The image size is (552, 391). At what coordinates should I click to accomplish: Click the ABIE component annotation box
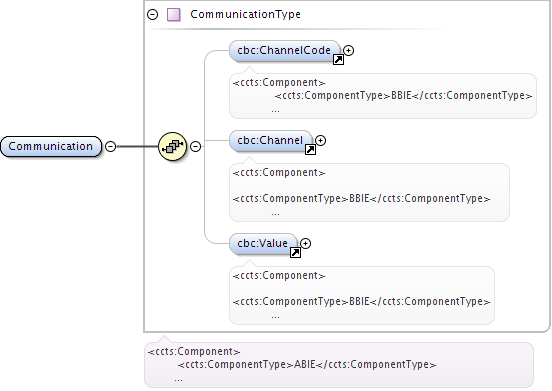coord(339,365)
